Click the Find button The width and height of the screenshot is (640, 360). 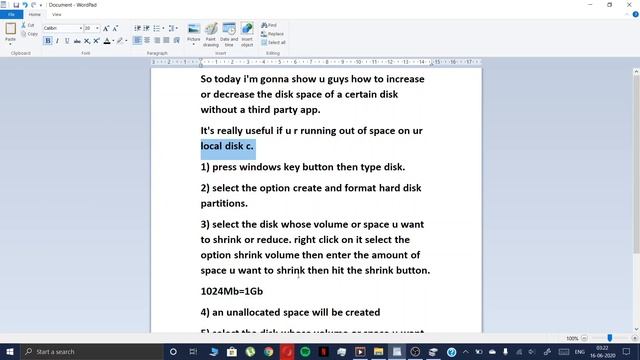coord(269,25)
